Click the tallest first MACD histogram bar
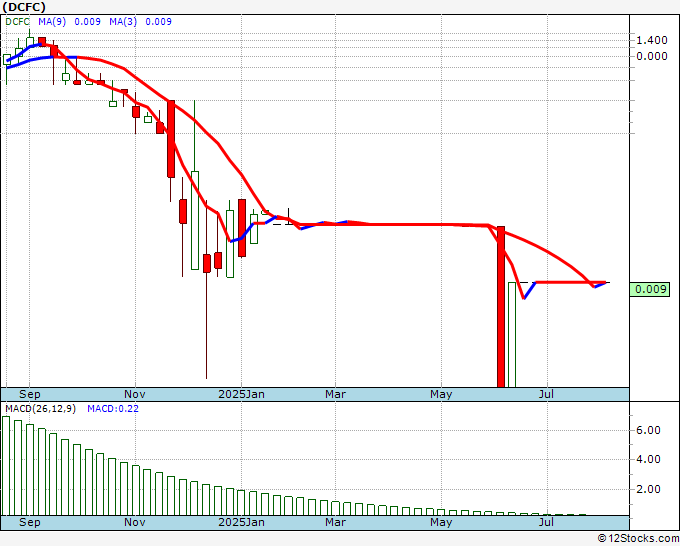The width and height of the screenshot is (680, 546). (6, 466)
